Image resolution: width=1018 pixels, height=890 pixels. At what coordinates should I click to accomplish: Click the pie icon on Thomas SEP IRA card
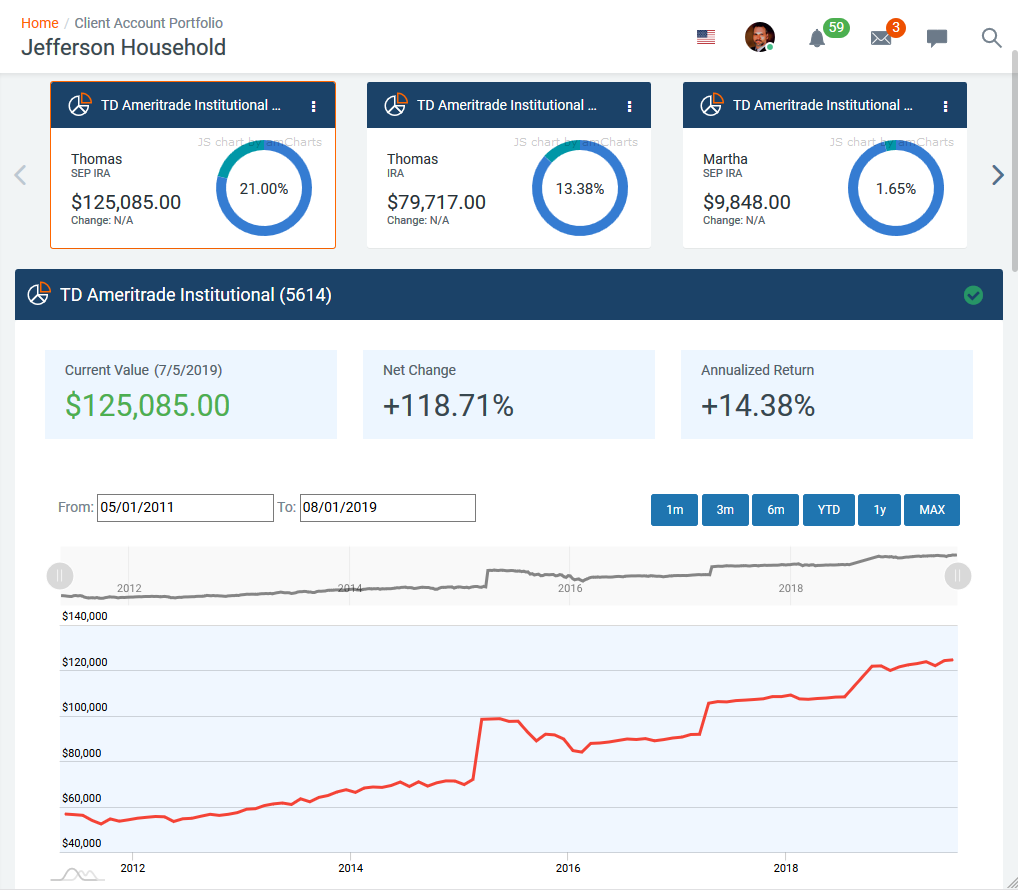coord(80,105)
